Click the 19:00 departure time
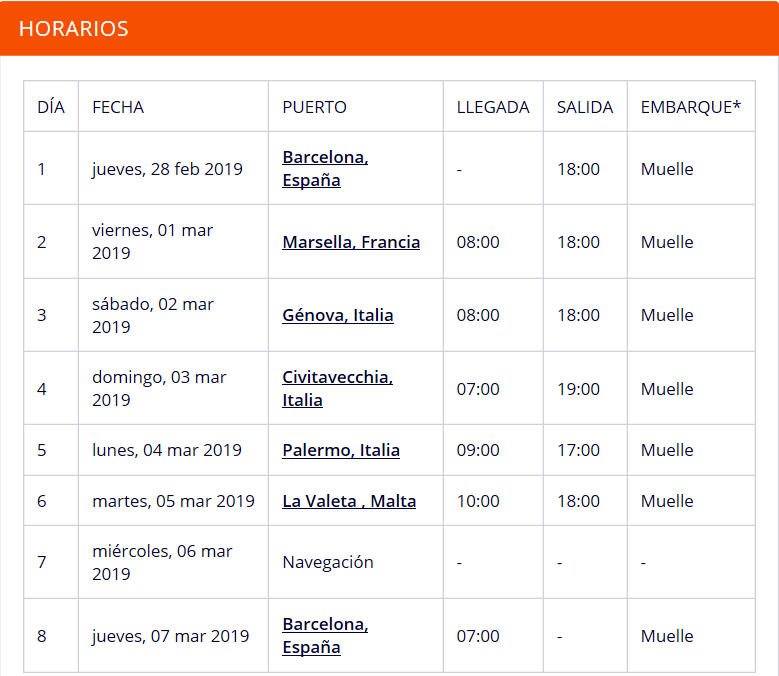 [x=579, y=389]
